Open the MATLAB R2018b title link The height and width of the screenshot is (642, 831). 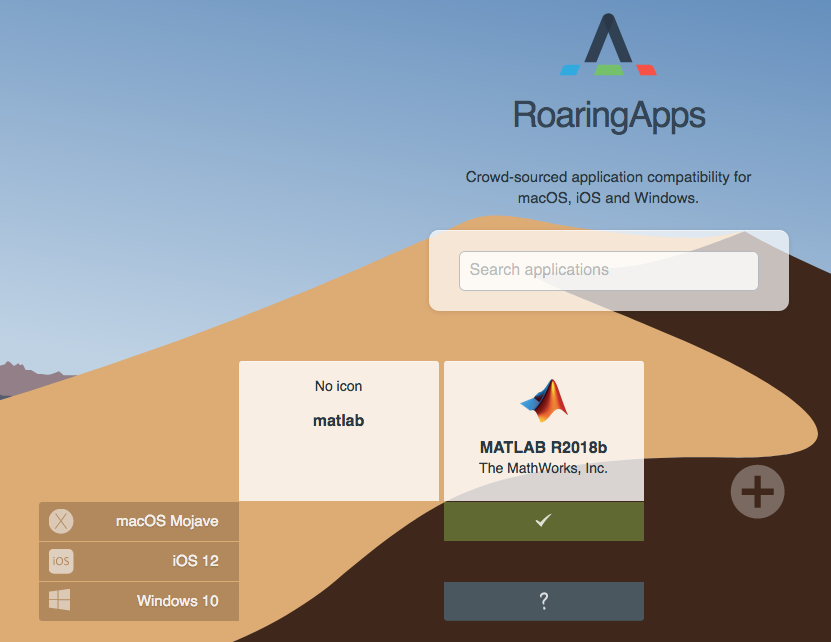(543, 447)
